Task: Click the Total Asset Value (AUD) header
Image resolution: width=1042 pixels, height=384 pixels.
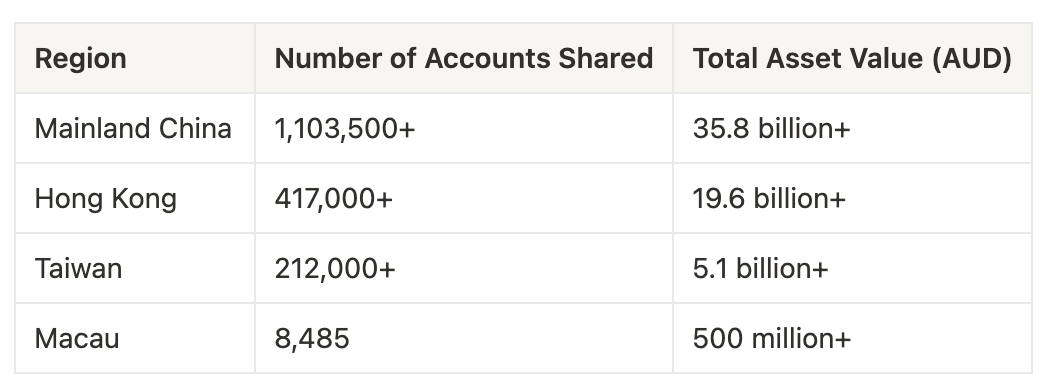Action: click(853, 58)
